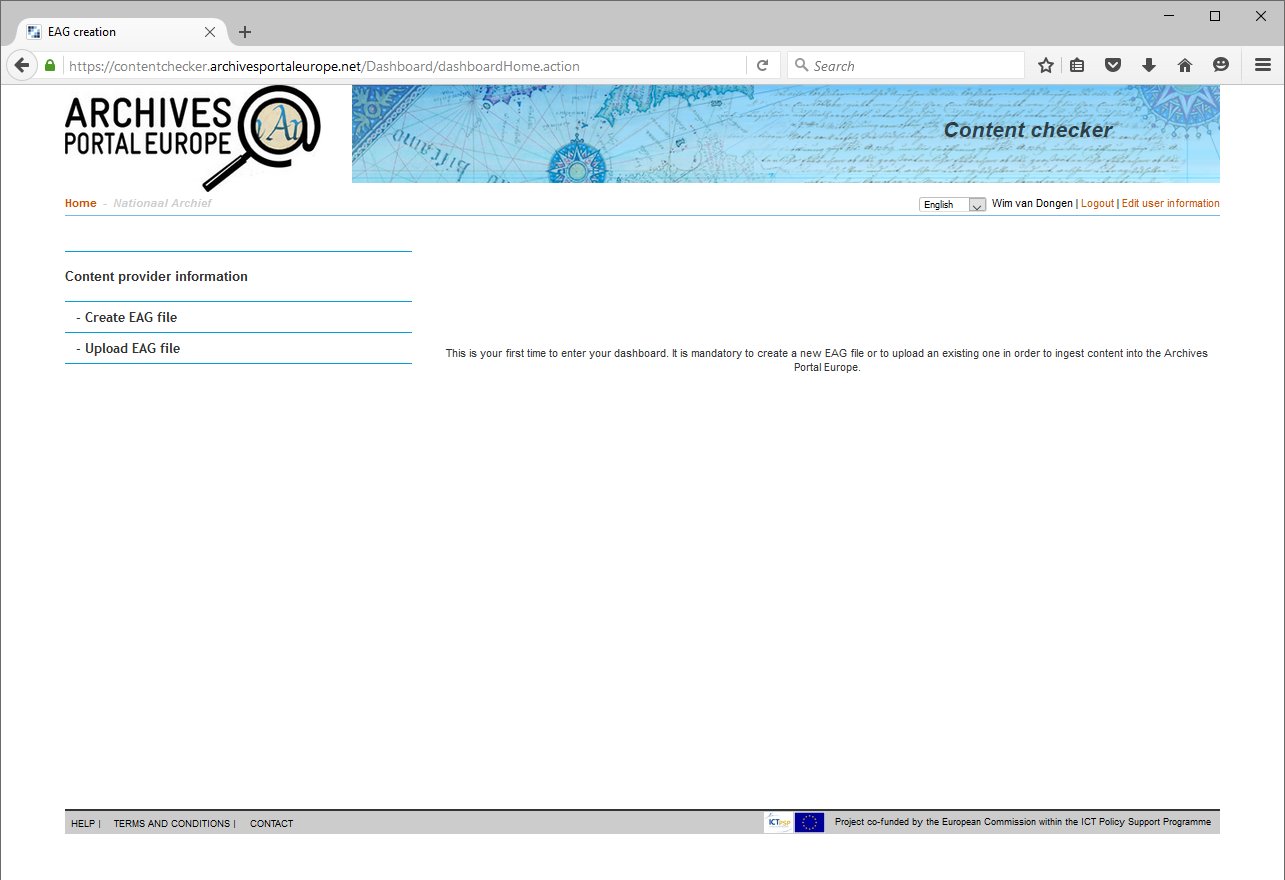Click the magnifying glass icon in search box
Screen dimensions: 1285x880
pyautogui.click(x=801, y=65)
